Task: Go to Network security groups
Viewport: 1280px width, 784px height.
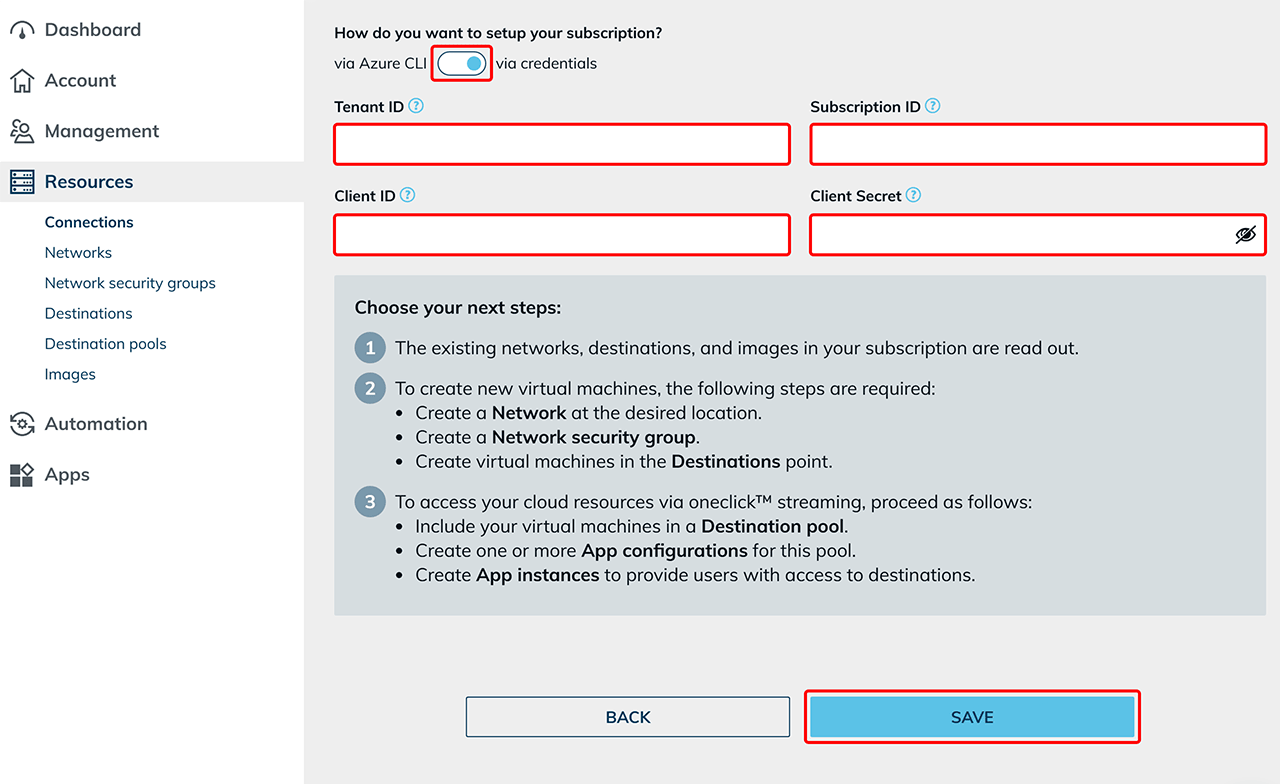Action: point(130,283)
